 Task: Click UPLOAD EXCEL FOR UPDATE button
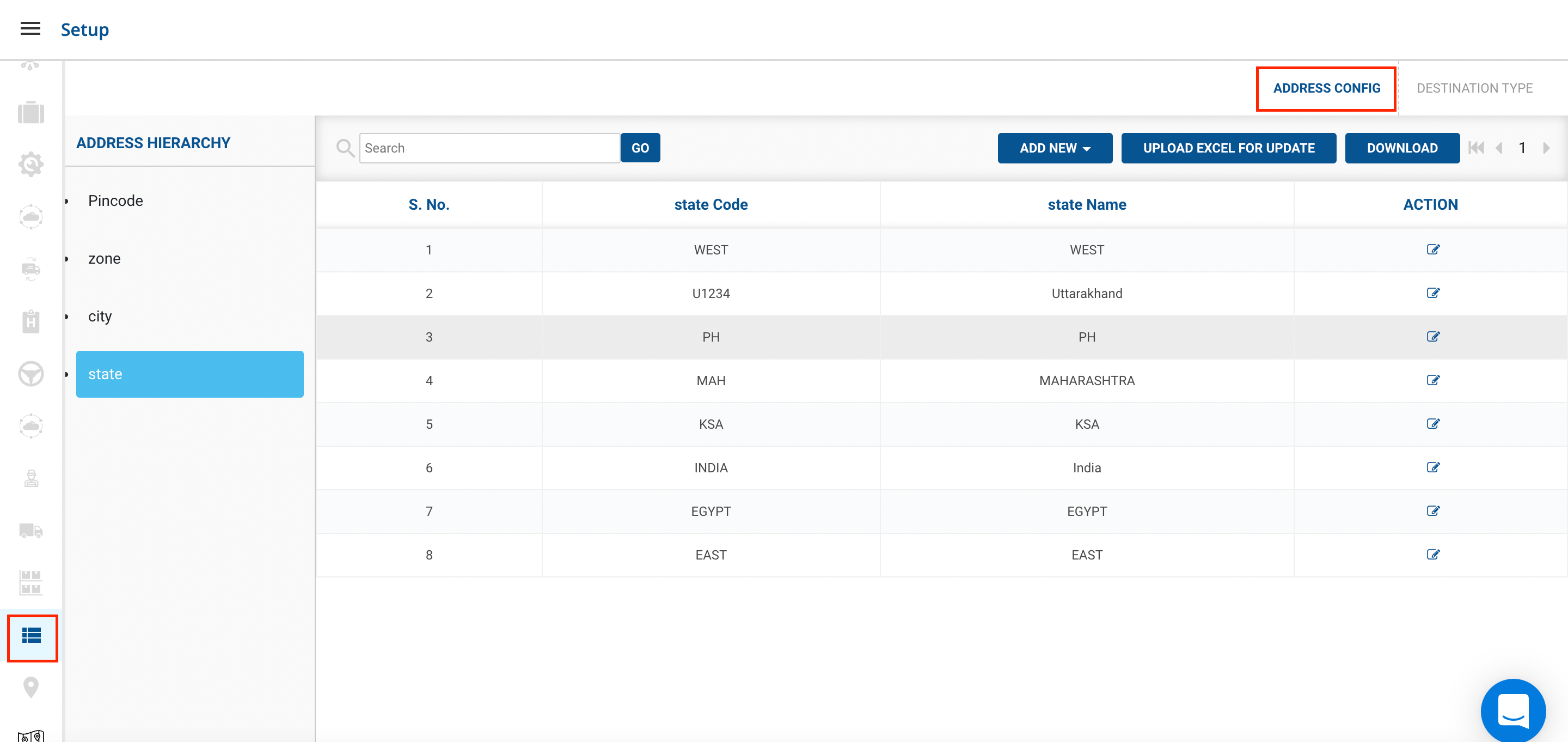coord(1228,148)
